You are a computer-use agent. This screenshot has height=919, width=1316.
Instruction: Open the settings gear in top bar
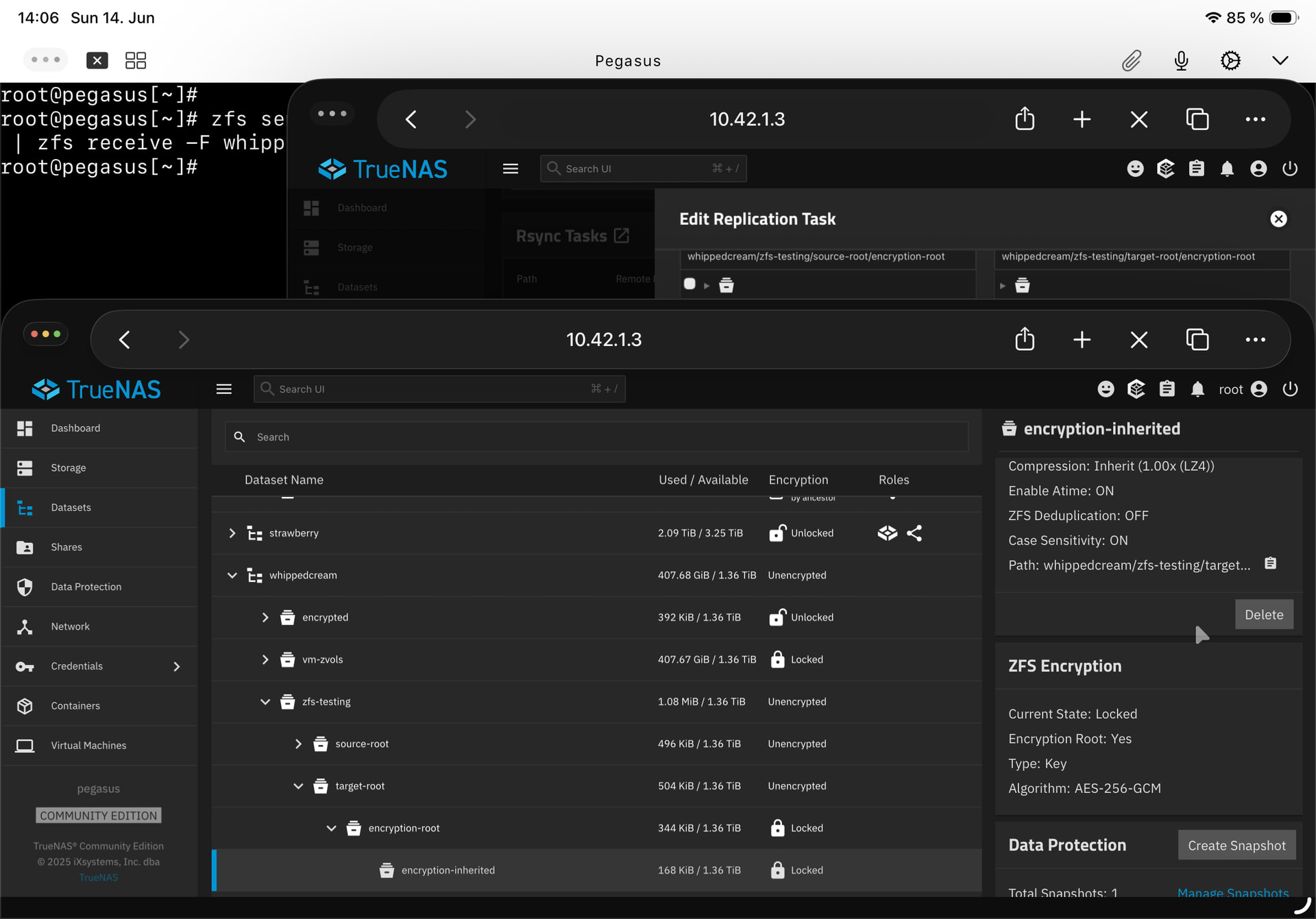1230,60
